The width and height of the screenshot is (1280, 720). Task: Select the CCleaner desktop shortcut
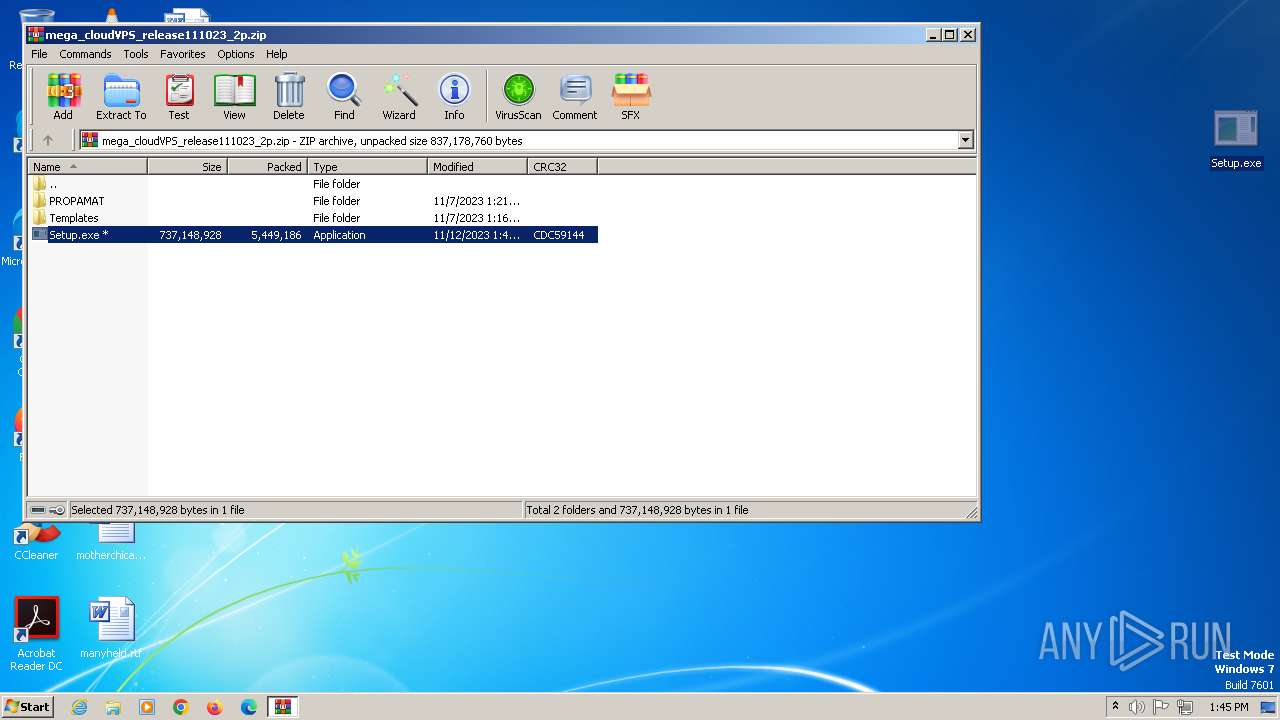(36, 539)
